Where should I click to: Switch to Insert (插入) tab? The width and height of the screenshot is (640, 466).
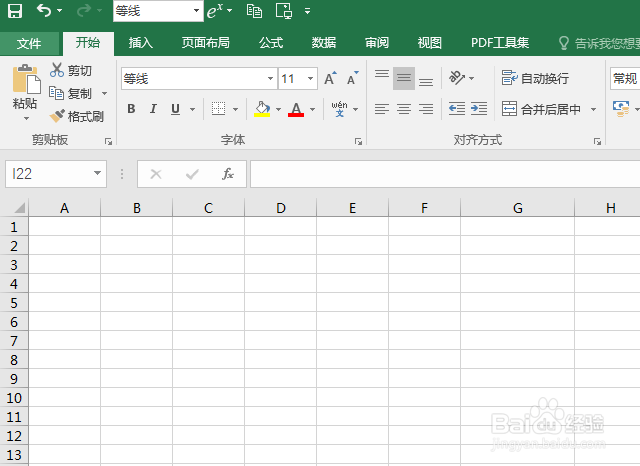tap(141, 43)
